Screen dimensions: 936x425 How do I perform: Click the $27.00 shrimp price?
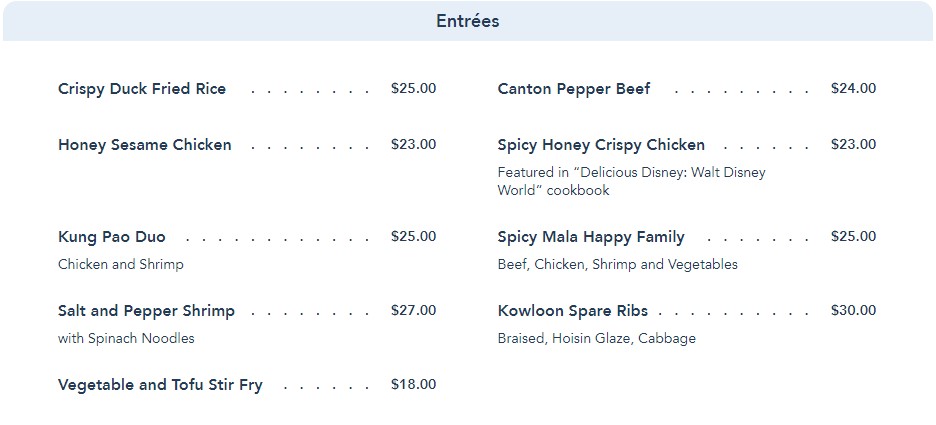(x=413, y=311)
